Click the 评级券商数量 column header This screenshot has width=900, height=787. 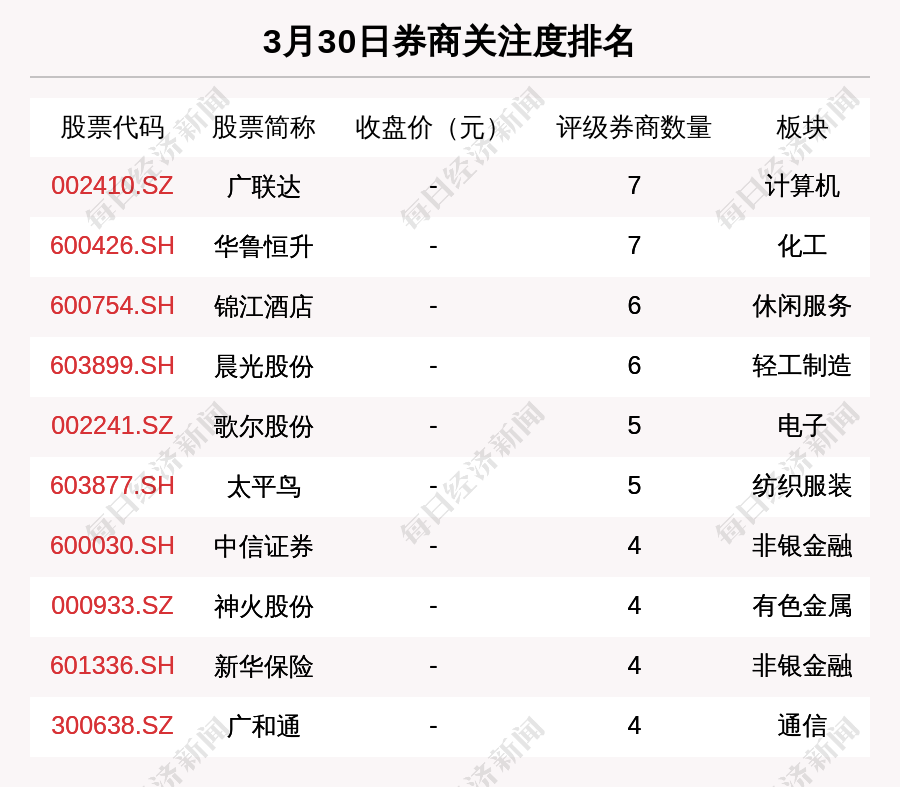634,127
